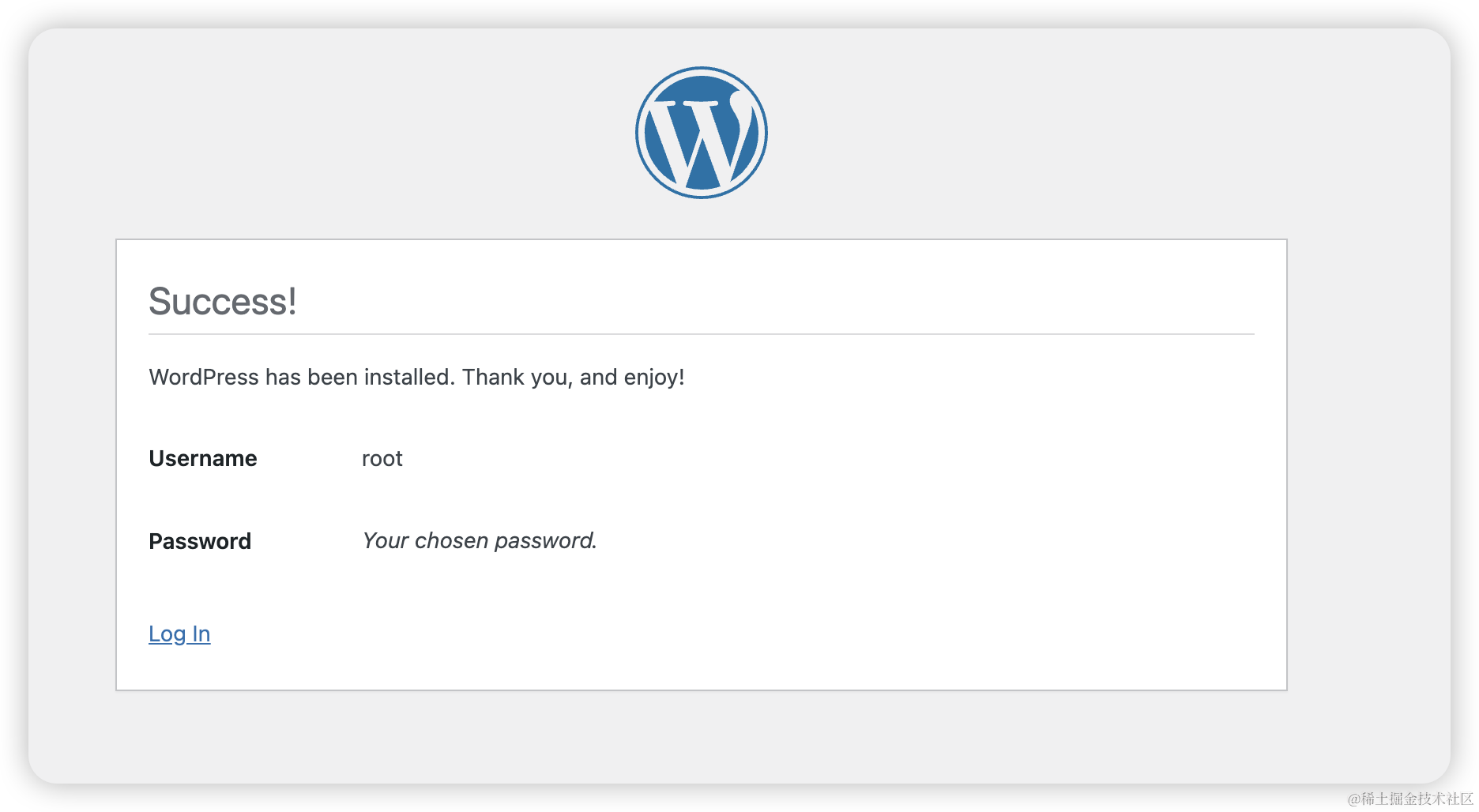Click the word Your in italic text
Screen dimensions: 1479x812
coord(386,541)
